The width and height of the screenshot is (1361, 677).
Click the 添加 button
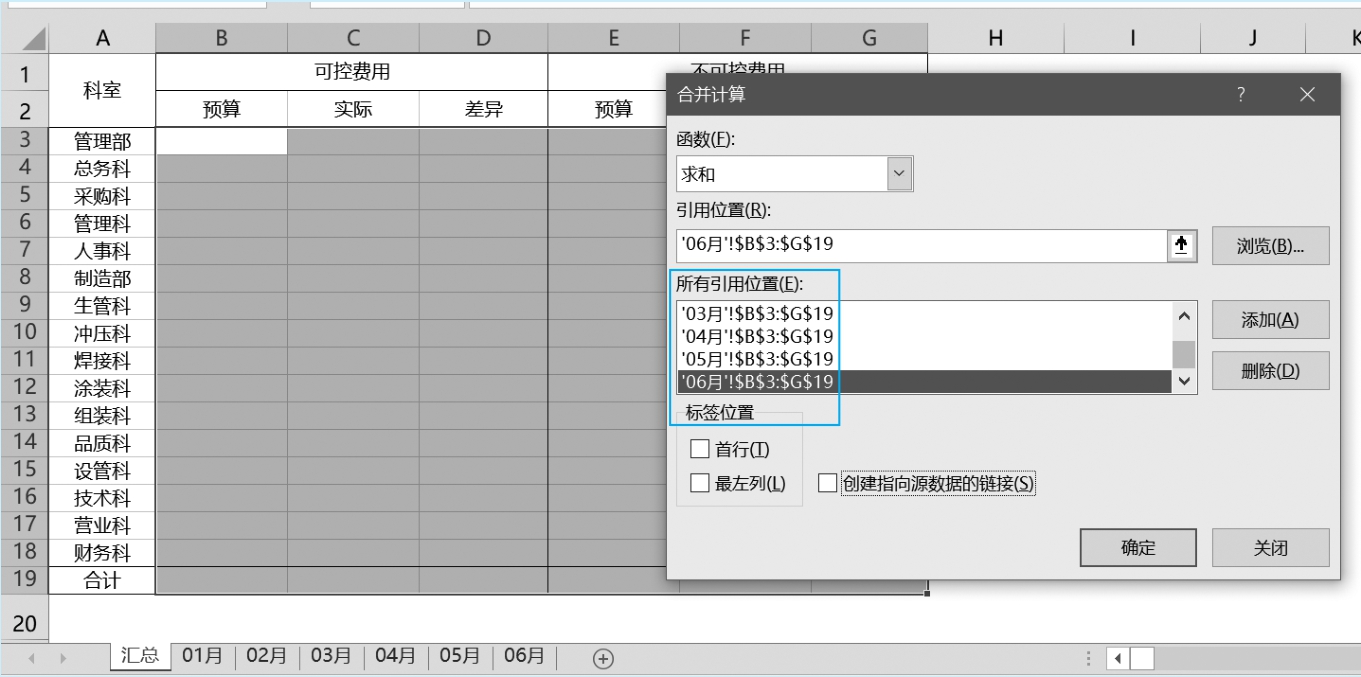click(1270, 320)
